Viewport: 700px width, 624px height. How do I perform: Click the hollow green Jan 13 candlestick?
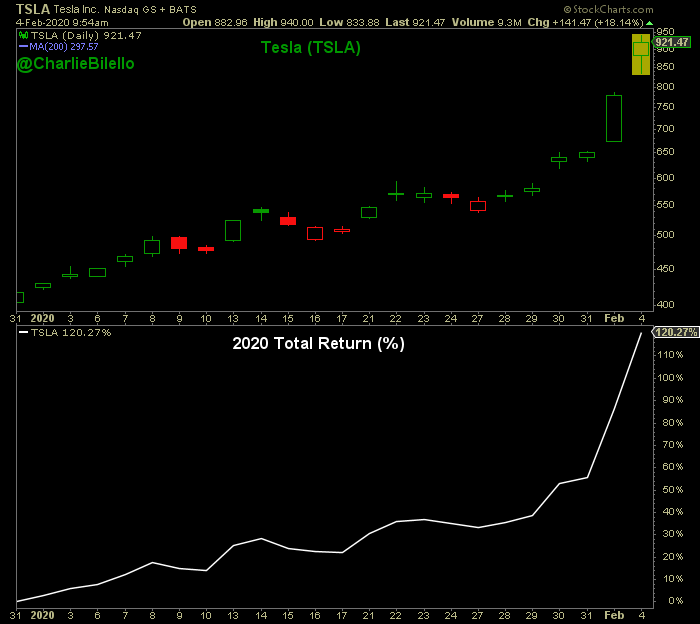(233, 231)
